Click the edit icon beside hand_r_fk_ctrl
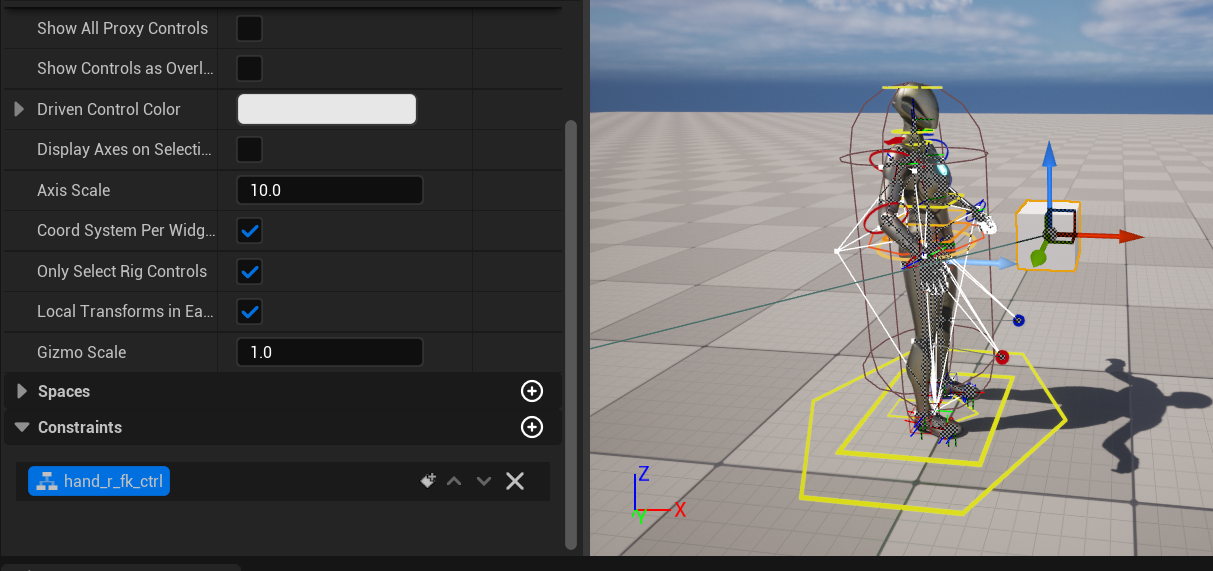Image resolution: width=1213 pixels, height=571 pixels. pos(427,481)
